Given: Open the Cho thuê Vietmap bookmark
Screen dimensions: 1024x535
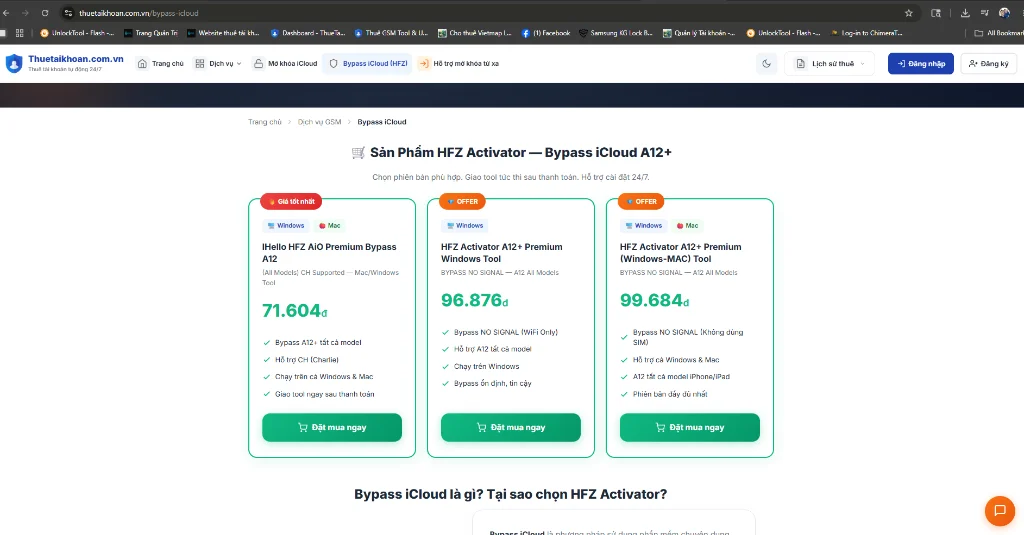Looking at the screenshot, I should pos(475,33).
